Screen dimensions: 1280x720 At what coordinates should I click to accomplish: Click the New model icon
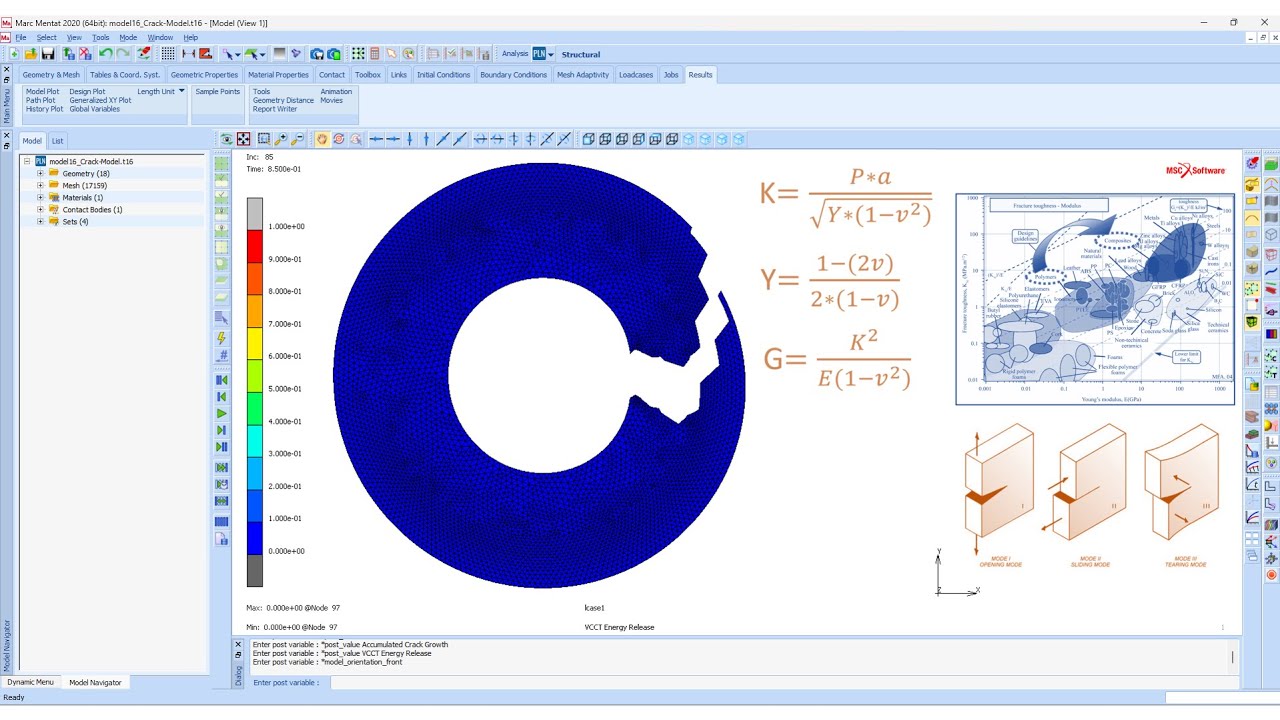(14, 54)
